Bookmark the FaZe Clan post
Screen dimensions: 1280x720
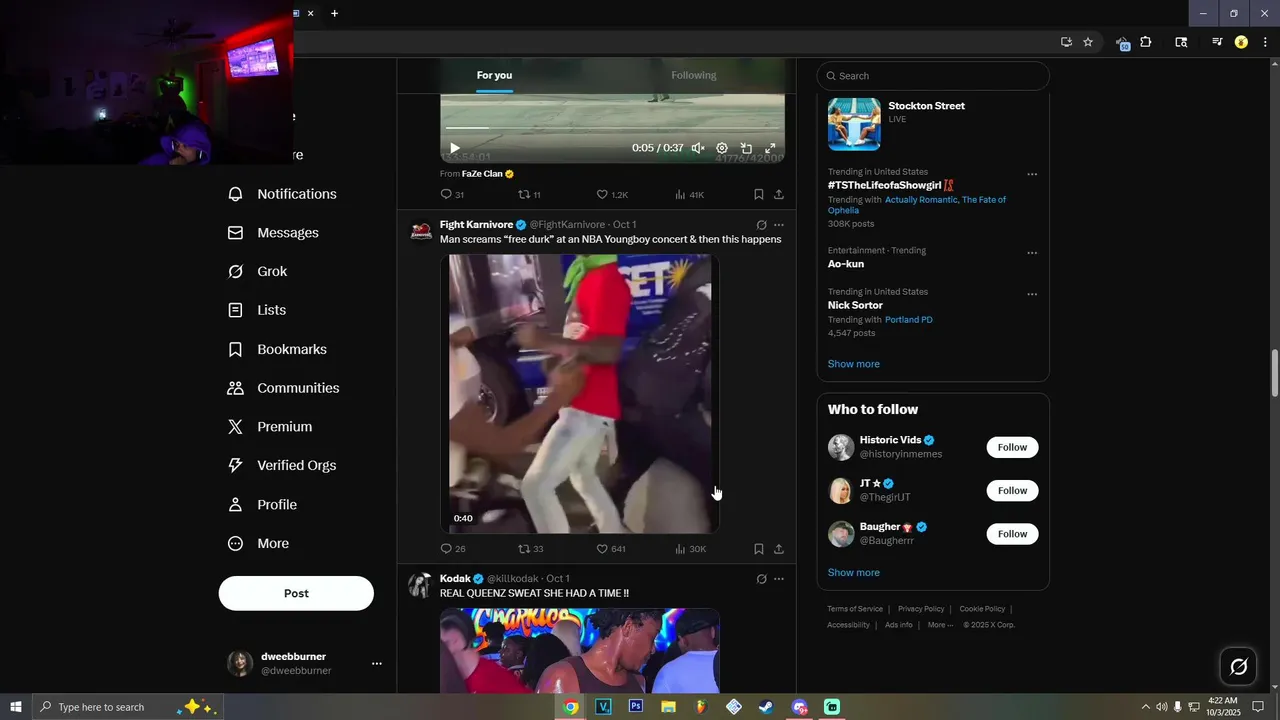pyautogui.click(x=759, y=195)
